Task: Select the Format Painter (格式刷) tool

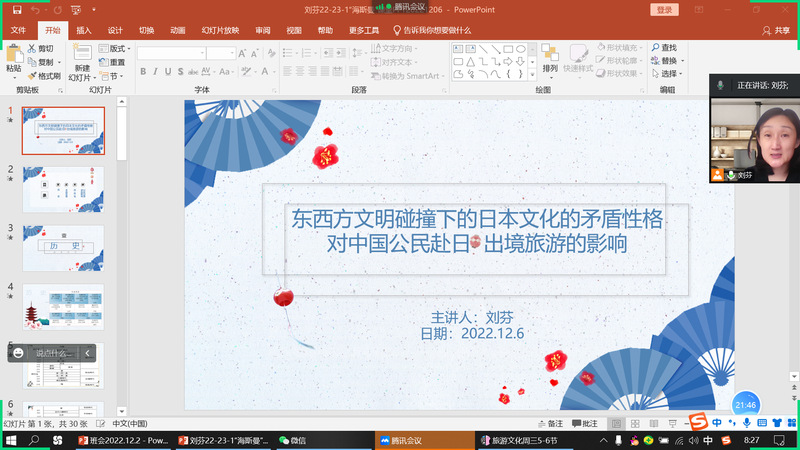Action: (x=32, y=76)
